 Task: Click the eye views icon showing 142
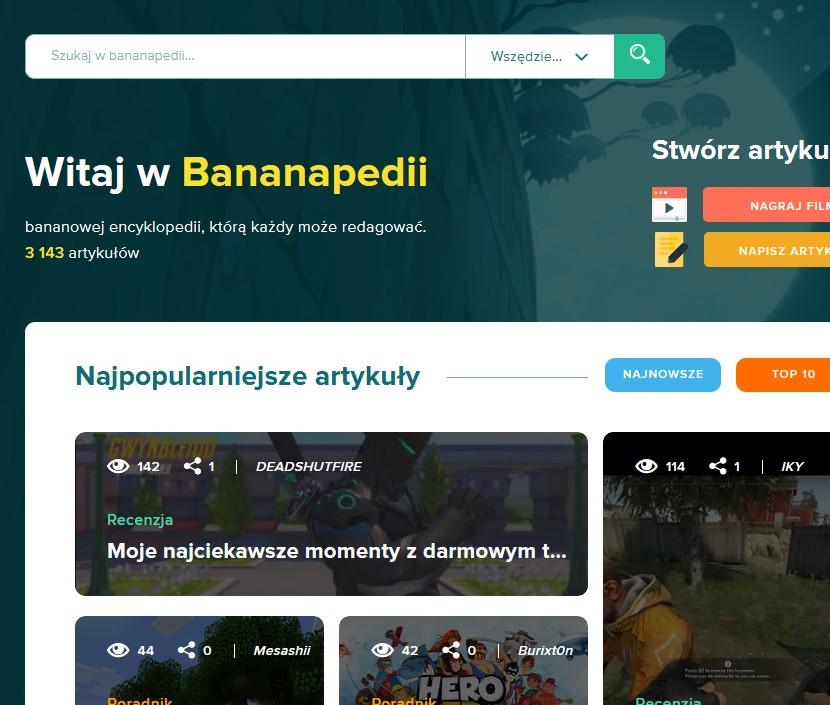[118, 466]
